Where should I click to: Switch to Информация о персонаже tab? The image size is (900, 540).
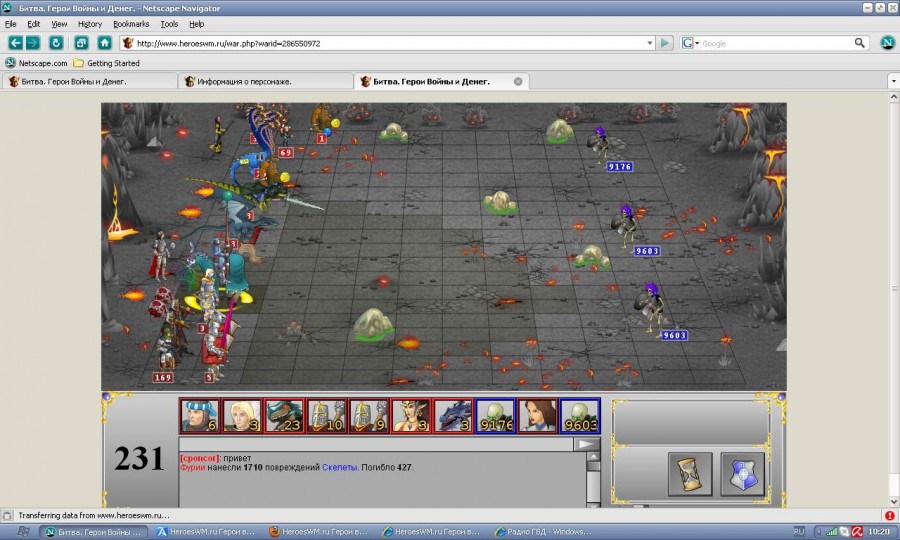coord(266,81)
